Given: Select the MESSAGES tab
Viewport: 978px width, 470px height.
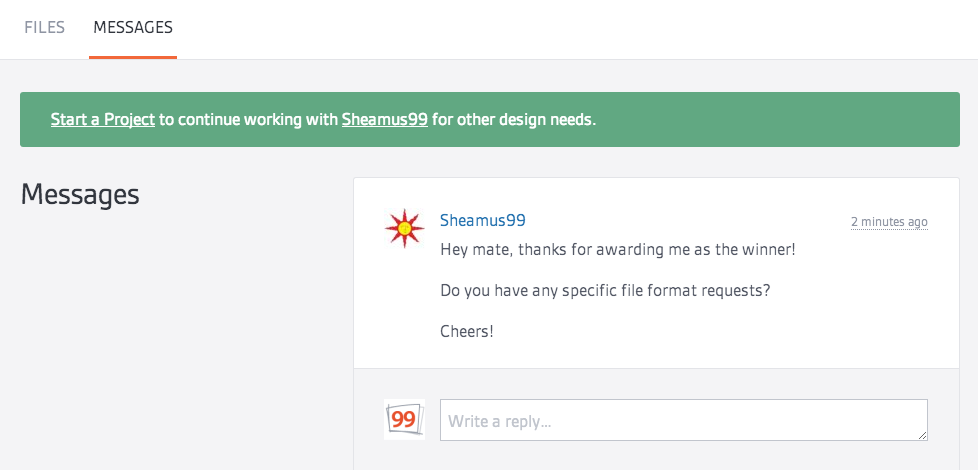Looking at the screenshot, I should click(x=133, y=28).
